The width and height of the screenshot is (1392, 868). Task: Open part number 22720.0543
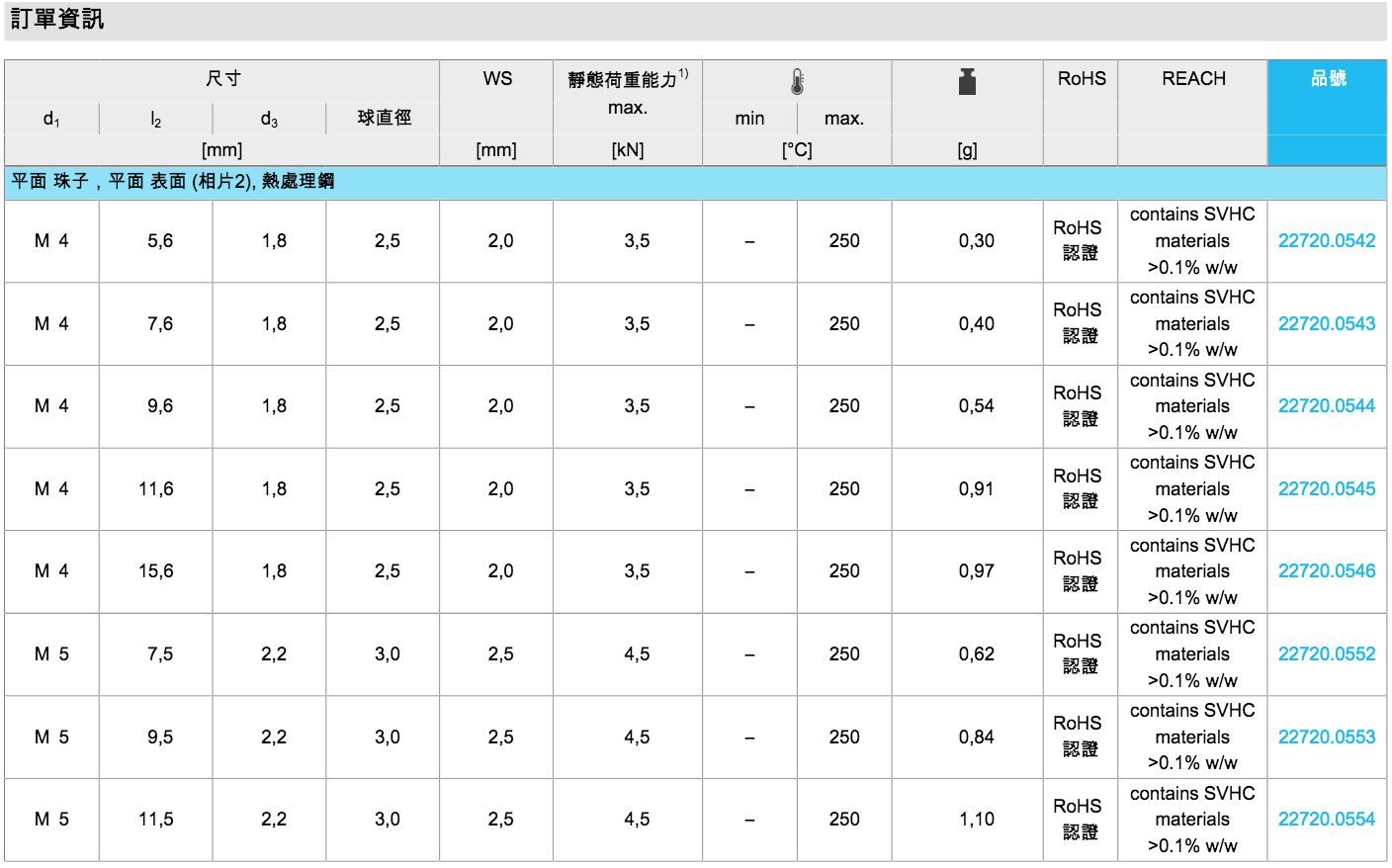point(1326,324)
